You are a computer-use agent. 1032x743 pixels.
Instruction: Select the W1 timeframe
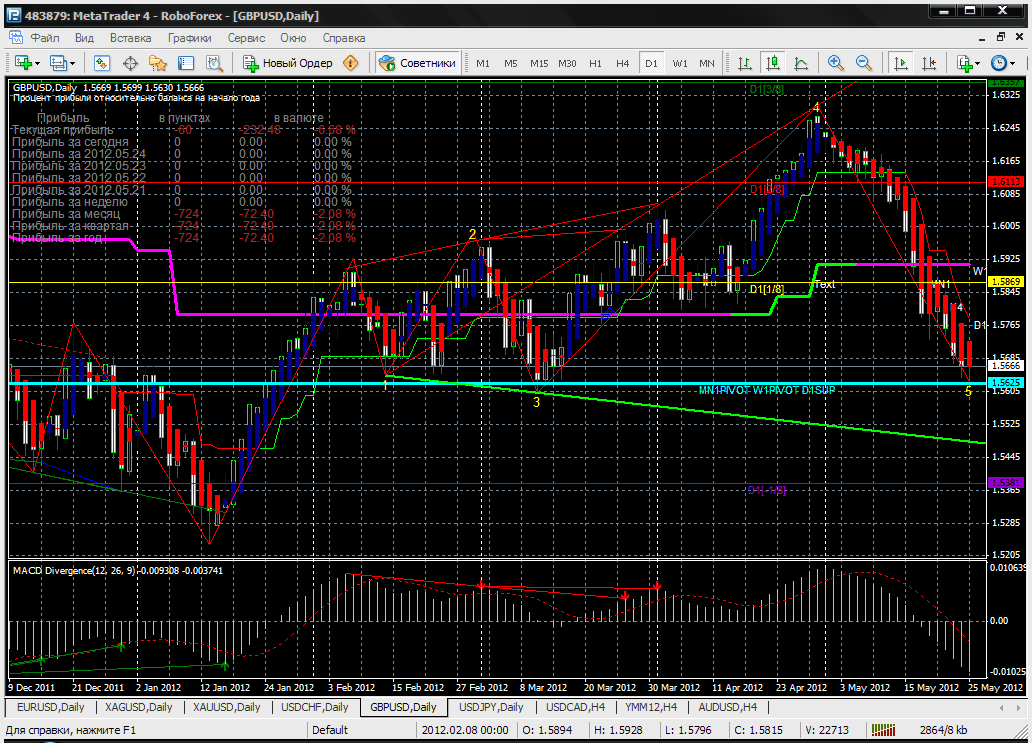680,63
